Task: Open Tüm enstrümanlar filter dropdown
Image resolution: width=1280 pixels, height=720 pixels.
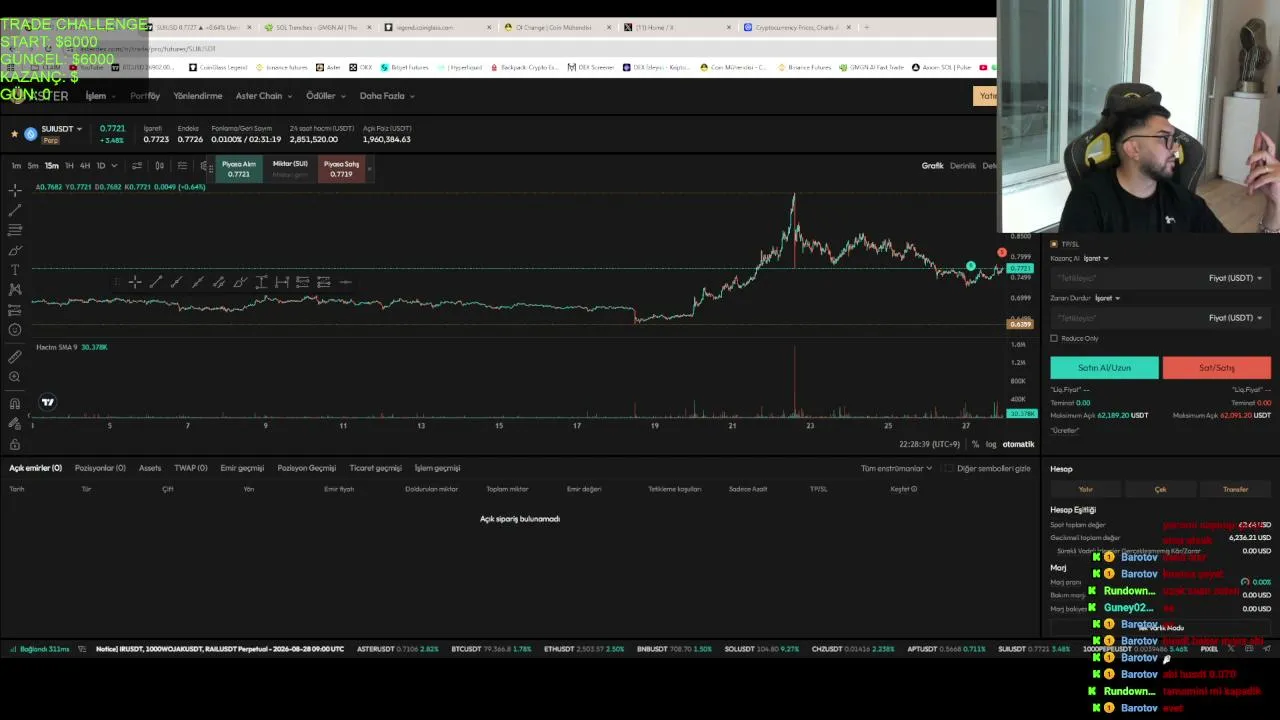Action: pyautogui.click(x=896, y=468)
